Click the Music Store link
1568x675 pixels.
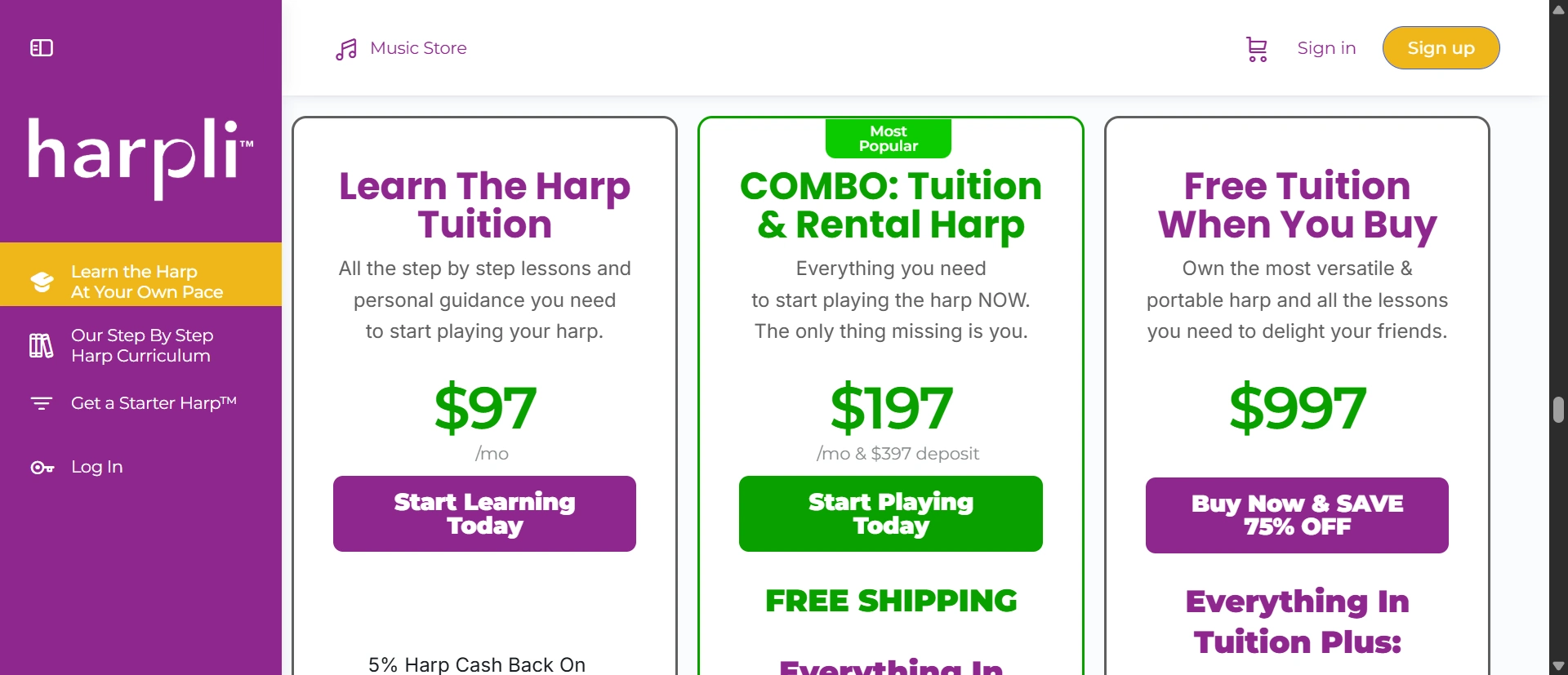418,48
